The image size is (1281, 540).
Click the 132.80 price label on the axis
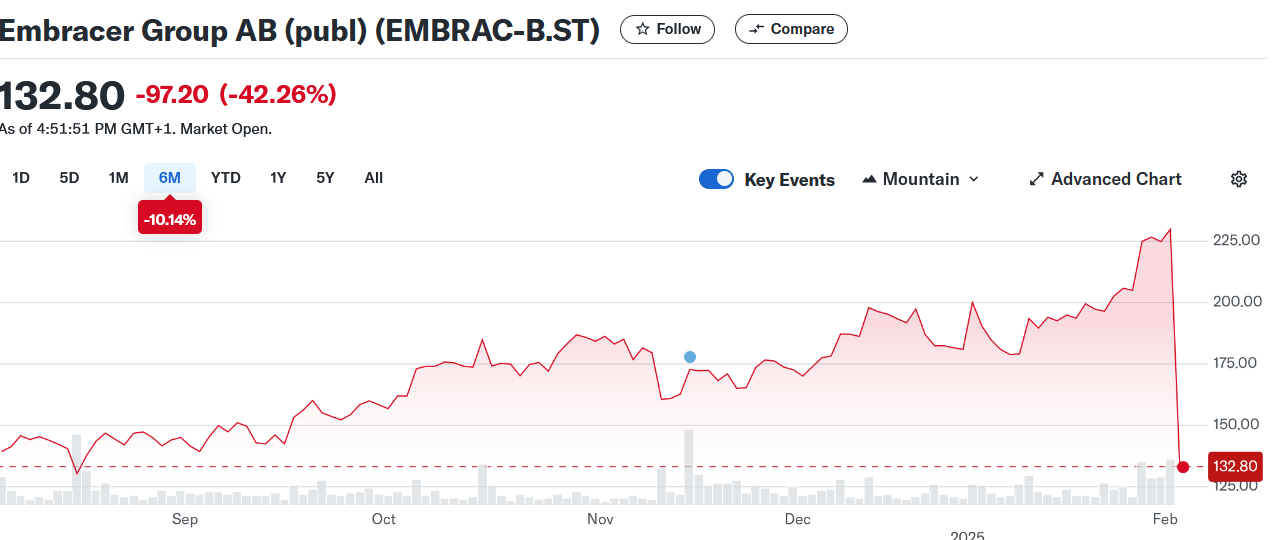click(x=1234, y=466)
